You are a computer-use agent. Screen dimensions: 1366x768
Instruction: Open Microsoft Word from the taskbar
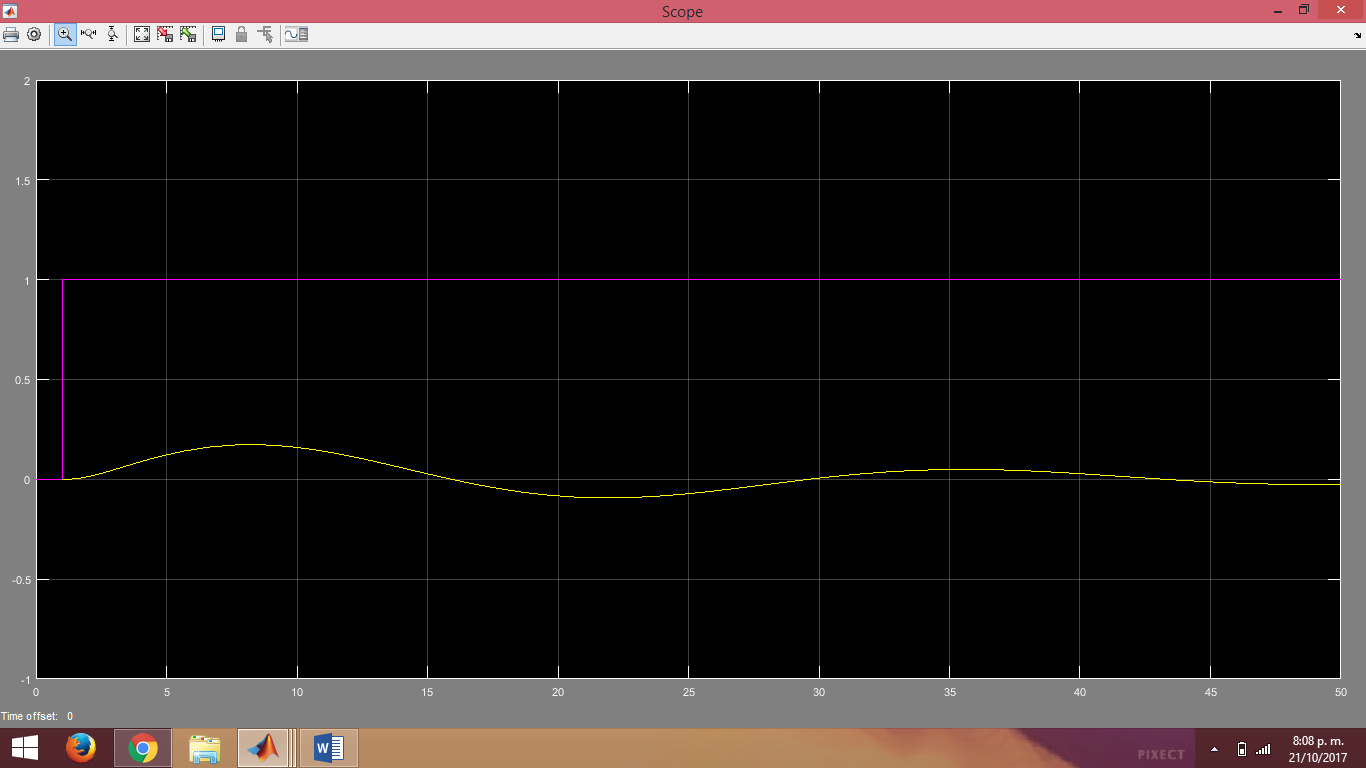(328, 748)
